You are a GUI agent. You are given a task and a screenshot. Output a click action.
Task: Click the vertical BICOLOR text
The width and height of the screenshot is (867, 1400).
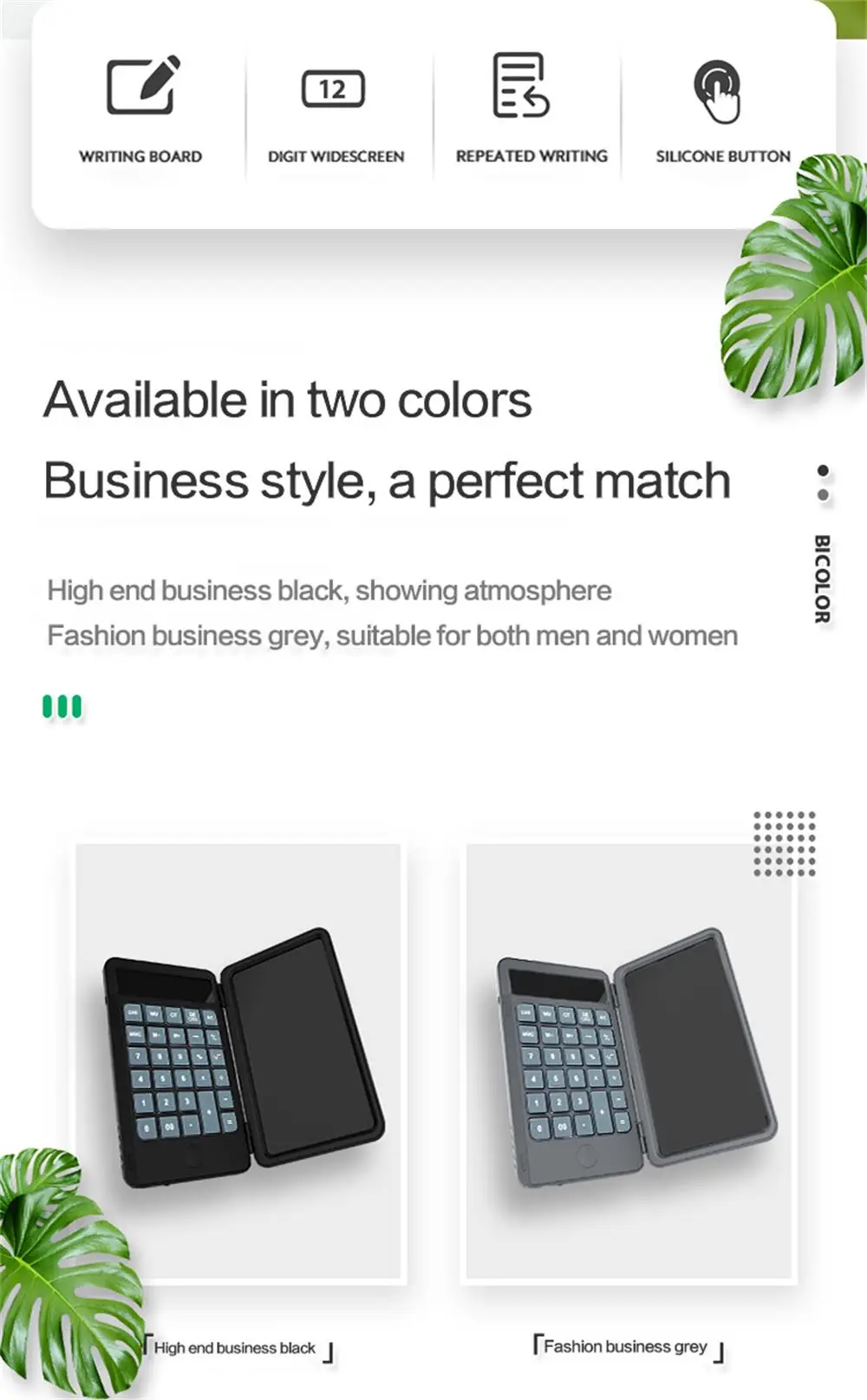point(822,579)
